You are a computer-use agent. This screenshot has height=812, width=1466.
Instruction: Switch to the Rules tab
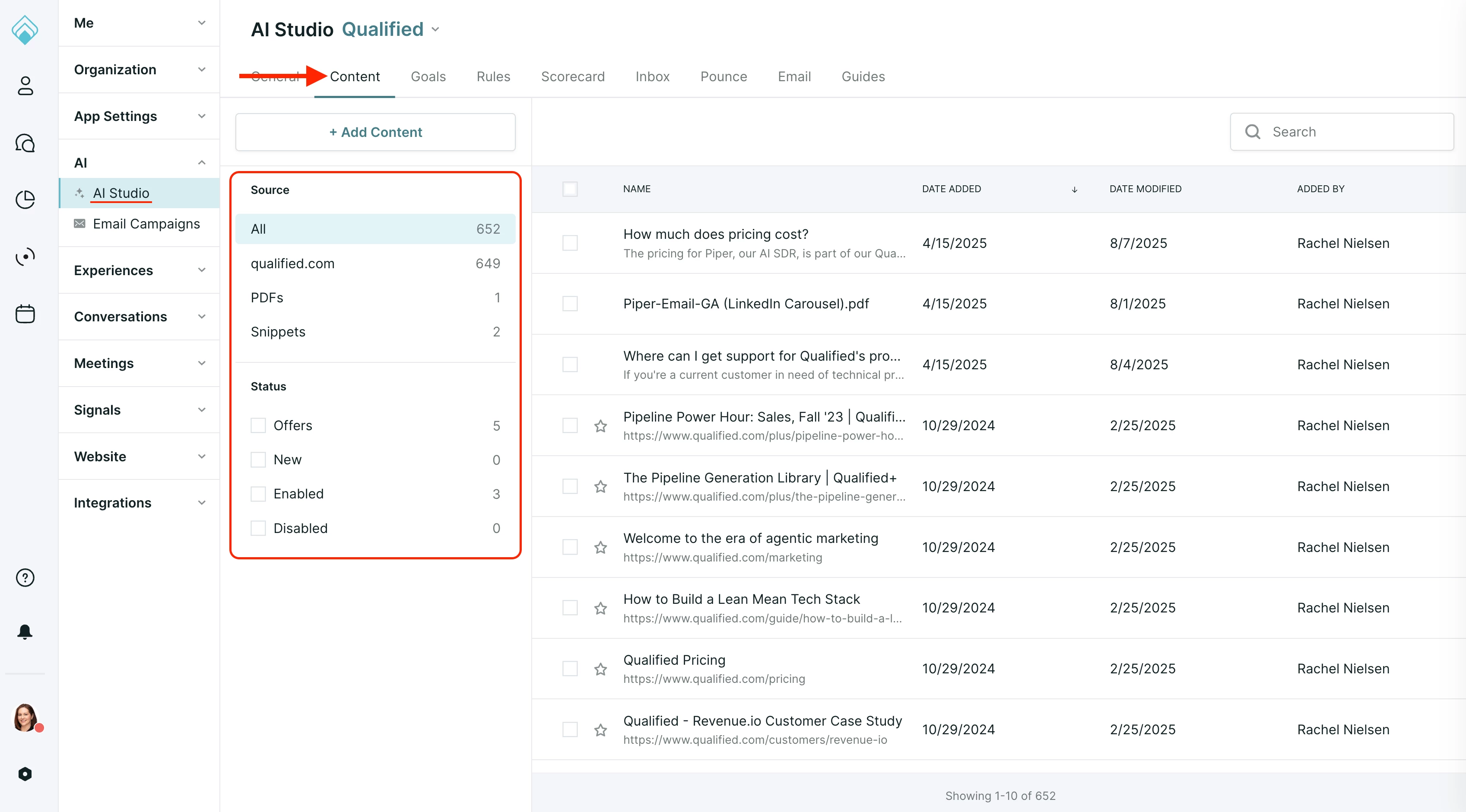pyautogui.click(x=493, y=76)
